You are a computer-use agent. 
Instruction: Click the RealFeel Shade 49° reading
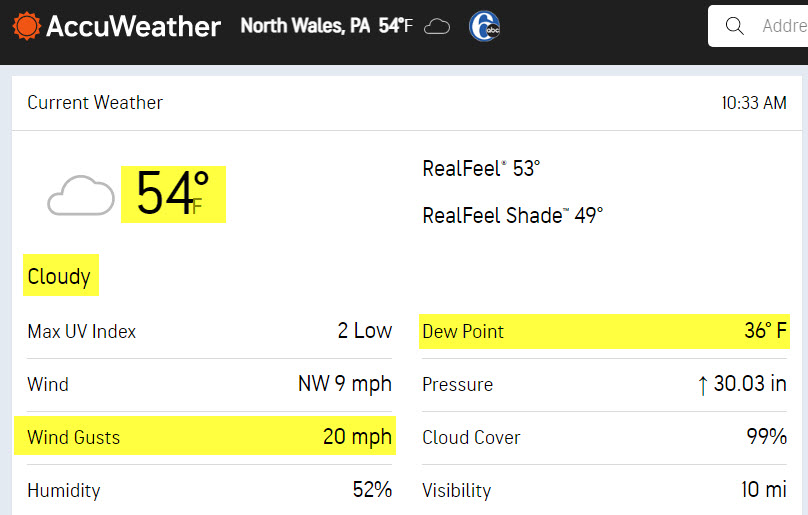513,215
